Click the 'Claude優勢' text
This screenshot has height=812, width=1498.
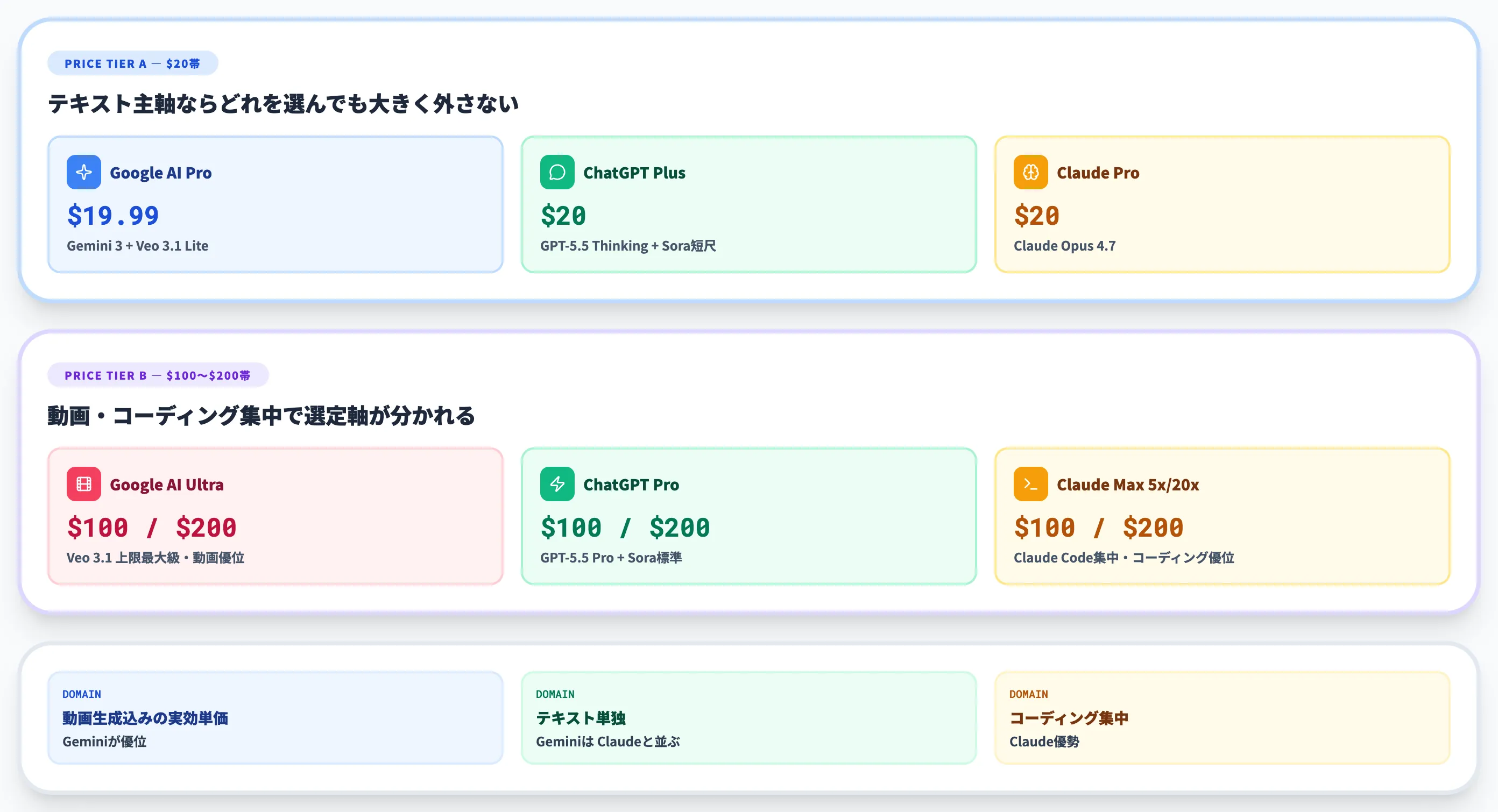click(1044, 742)
